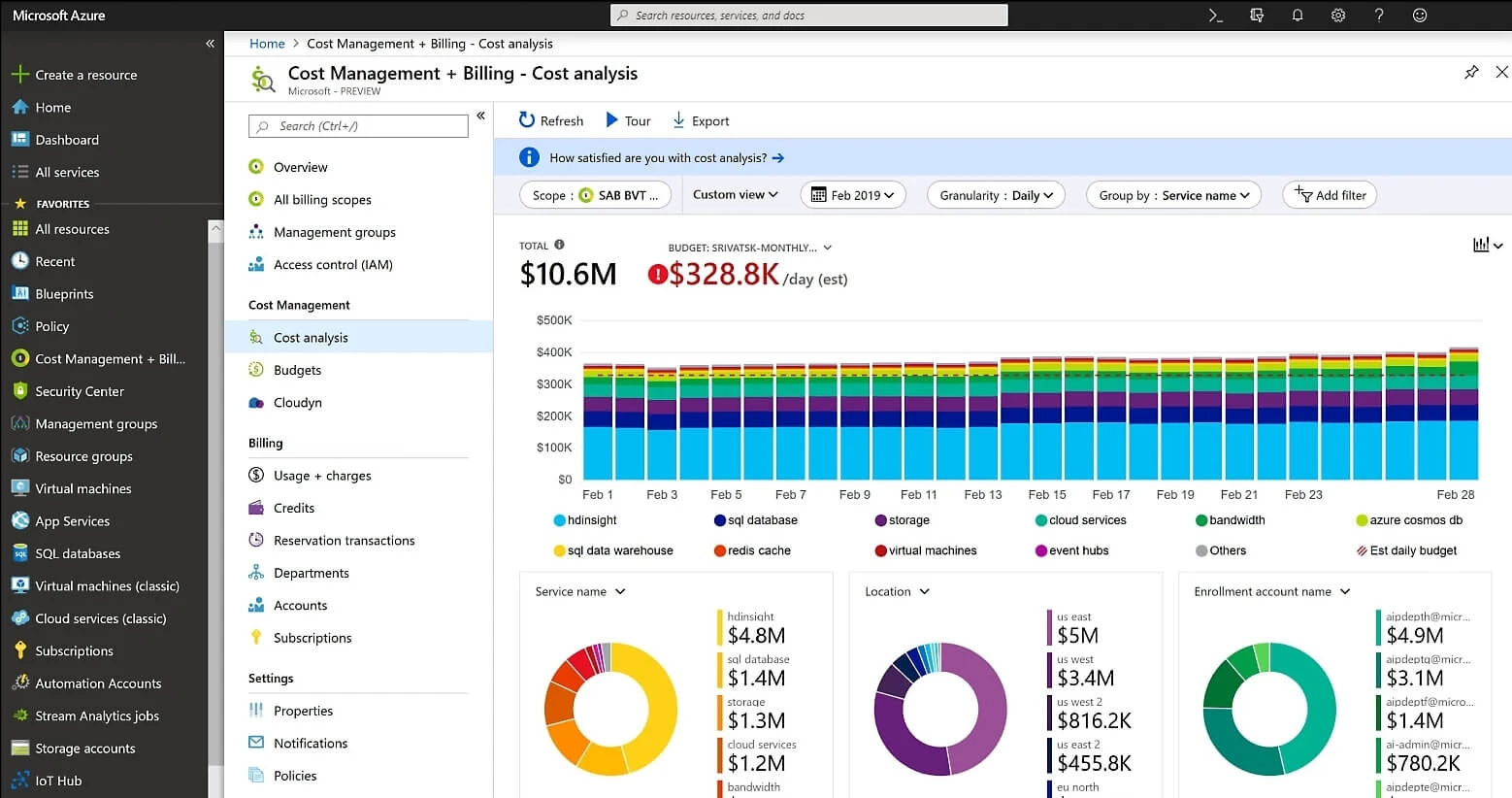
Task: Open Security Center from the sidebar
Action: [x=78, y=391]
